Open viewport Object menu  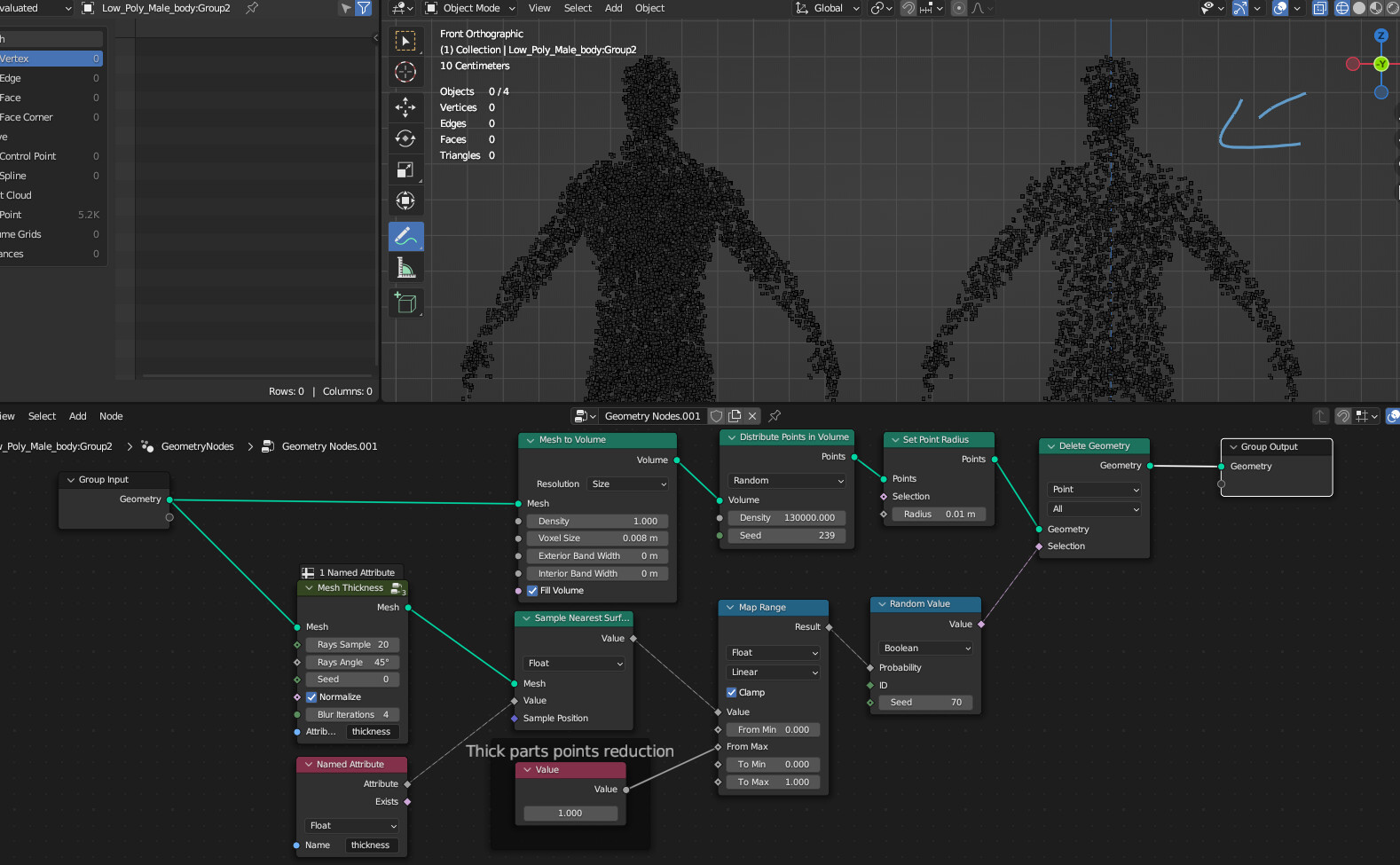649,8
